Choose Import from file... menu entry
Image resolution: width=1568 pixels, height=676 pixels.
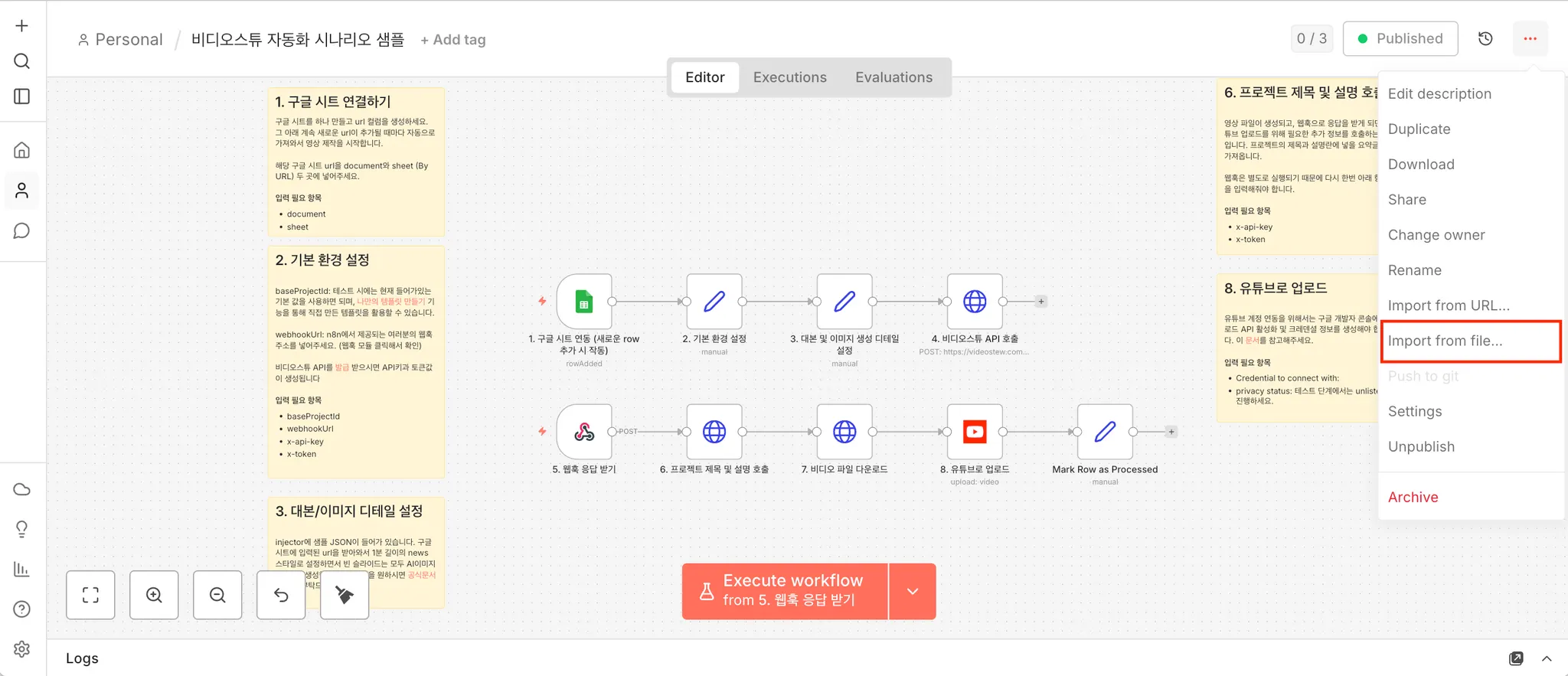point(1445,341)
